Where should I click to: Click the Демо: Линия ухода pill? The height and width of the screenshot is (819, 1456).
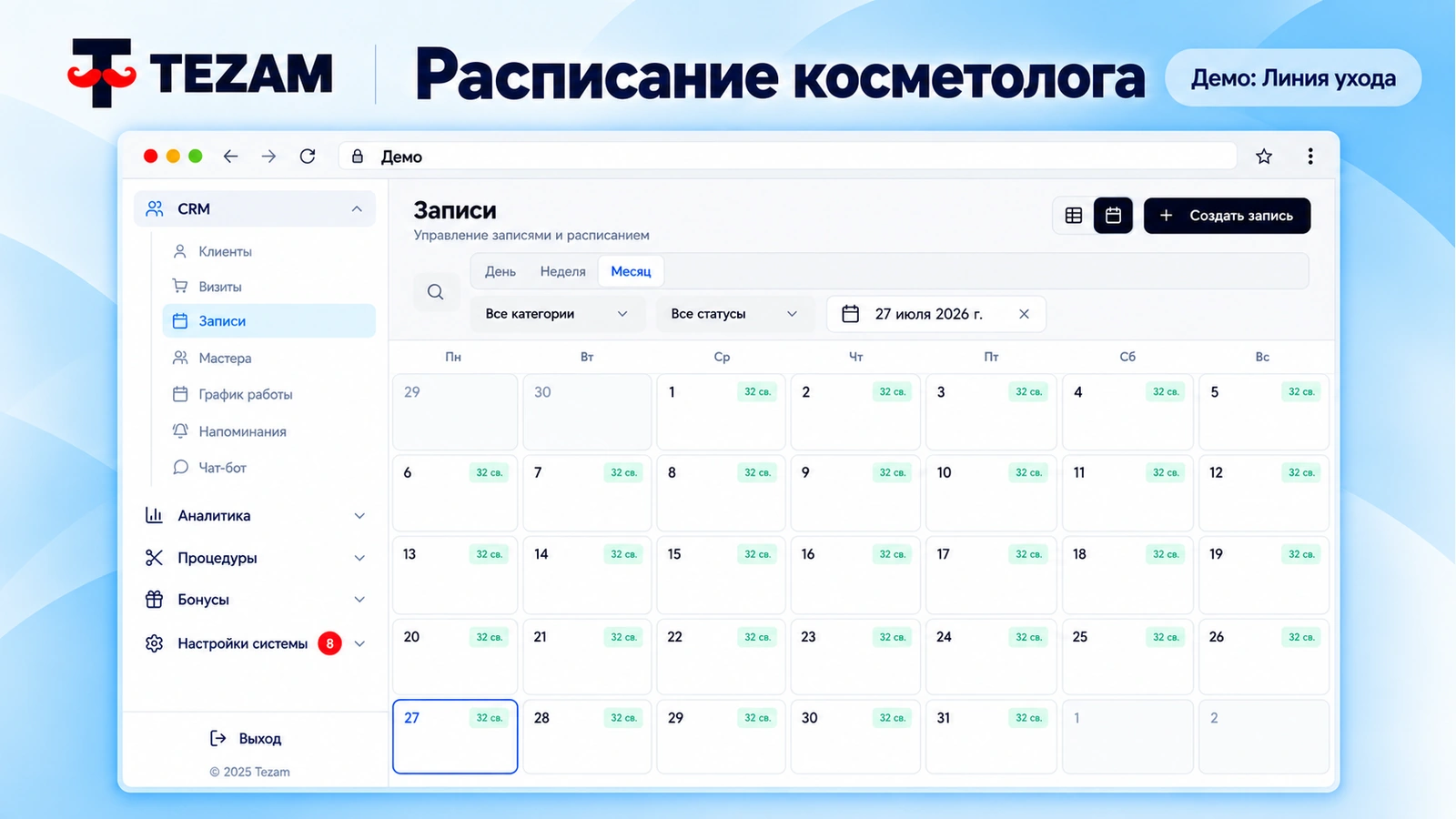click(x=1293, y=78)
